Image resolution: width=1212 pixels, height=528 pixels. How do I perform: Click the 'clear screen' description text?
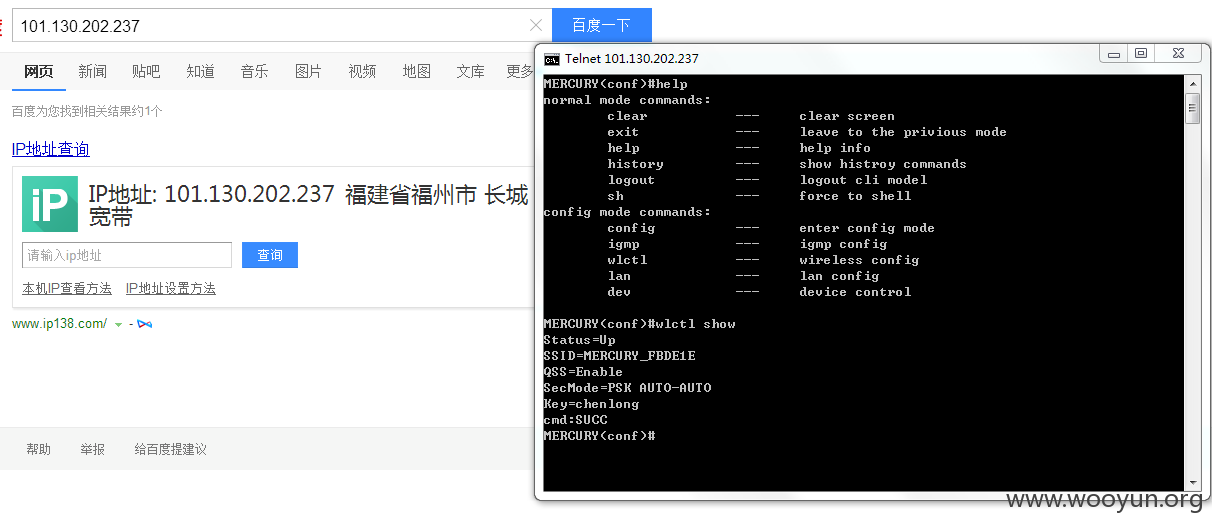[848, 116]
